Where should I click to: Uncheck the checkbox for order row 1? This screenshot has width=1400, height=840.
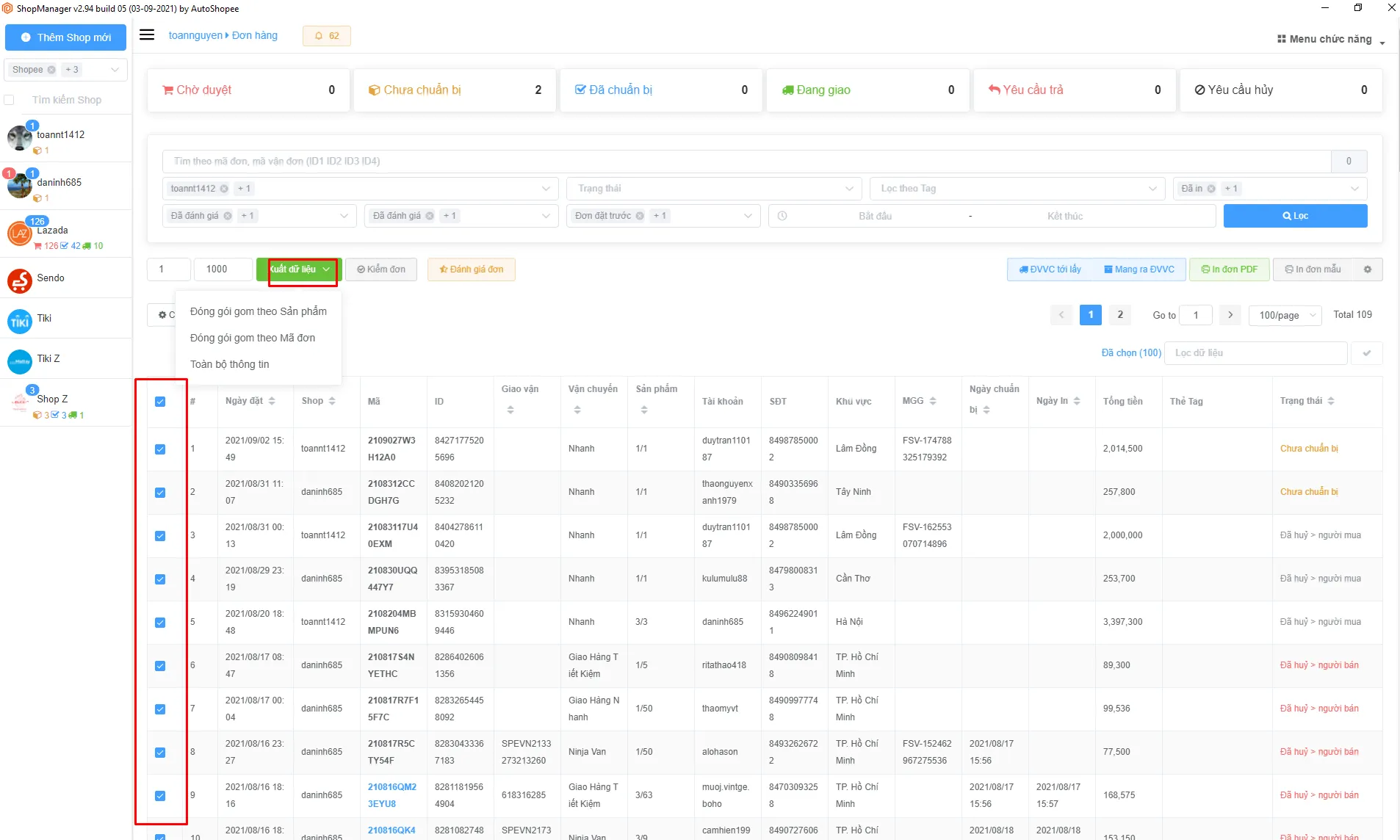coord(160,449)
